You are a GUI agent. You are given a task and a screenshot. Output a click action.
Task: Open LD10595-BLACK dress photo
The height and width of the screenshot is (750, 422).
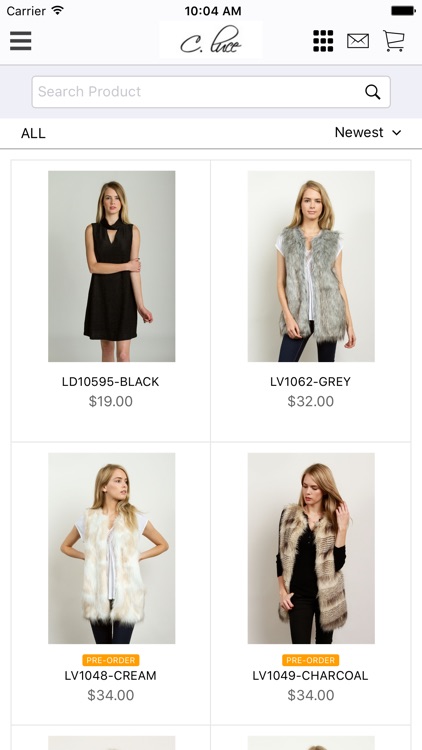(x=111, y=266)
